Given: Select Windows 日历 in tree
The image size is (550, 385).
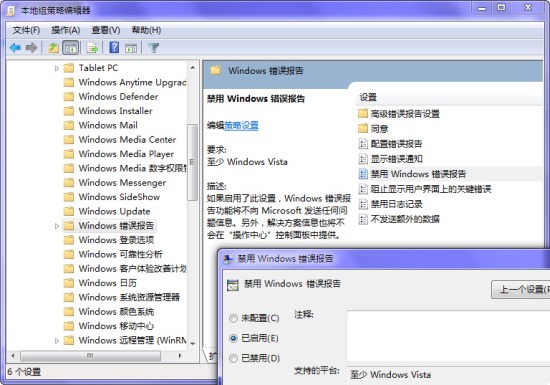Looking at the screenshot, I should (107, 283).
